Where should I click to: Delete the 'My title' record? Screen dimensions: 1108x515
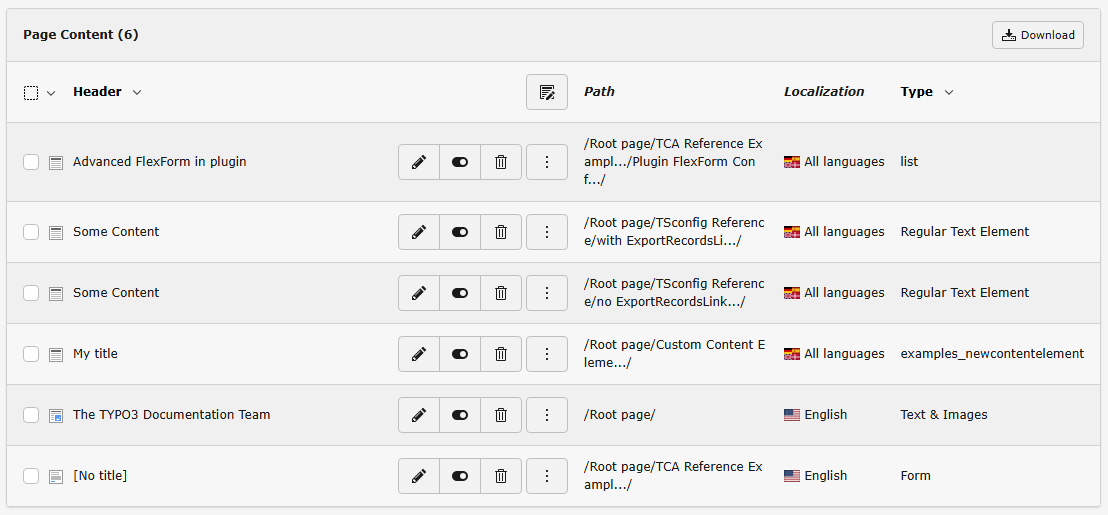pyautogui.click(x=501, y=354)
